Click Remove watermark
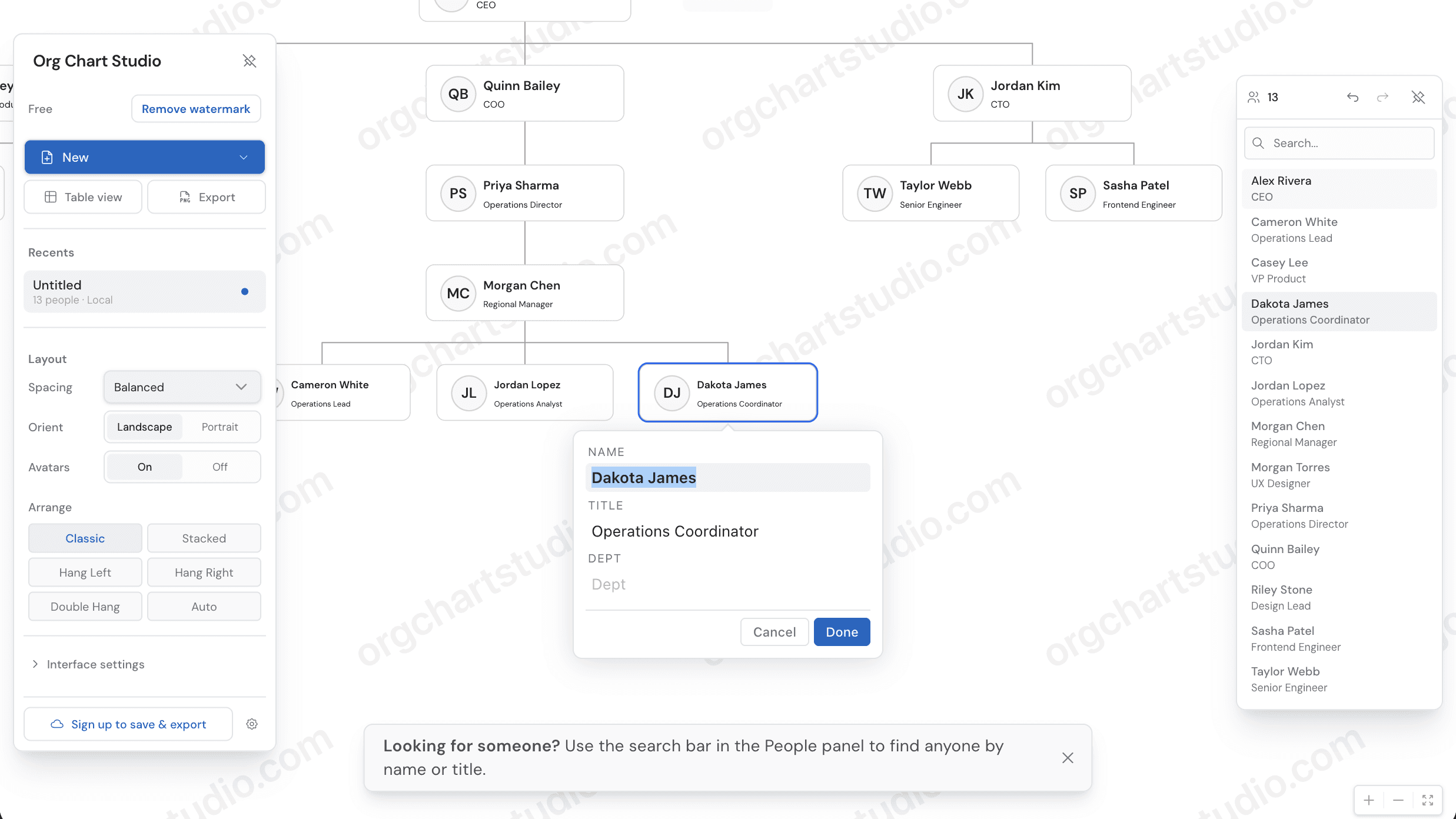1456x819 pixels. [x=196, y=108]
